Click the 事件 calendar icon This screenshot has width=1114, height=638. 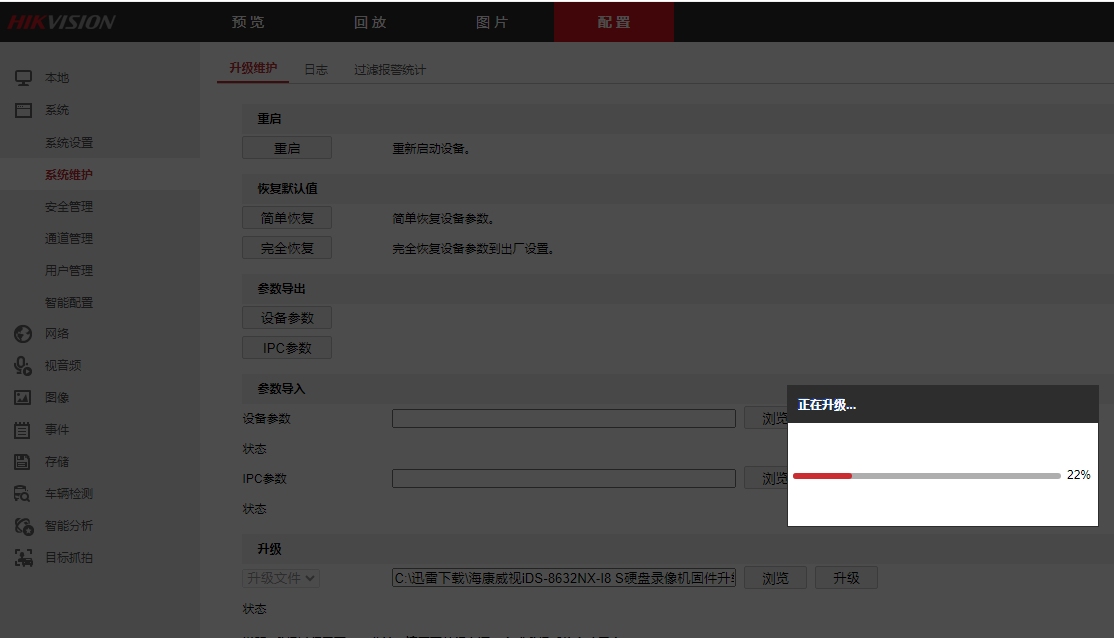[23, 429]
